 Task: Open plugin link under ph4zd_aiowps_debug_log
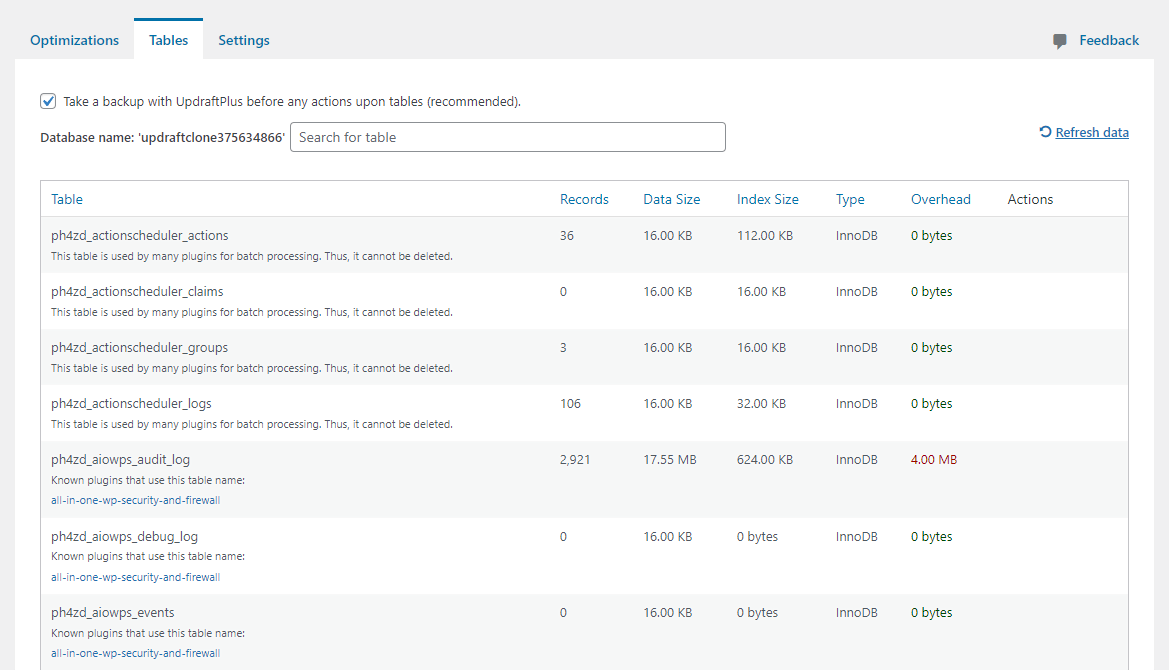pyautogui.click(x=135, y=577)
